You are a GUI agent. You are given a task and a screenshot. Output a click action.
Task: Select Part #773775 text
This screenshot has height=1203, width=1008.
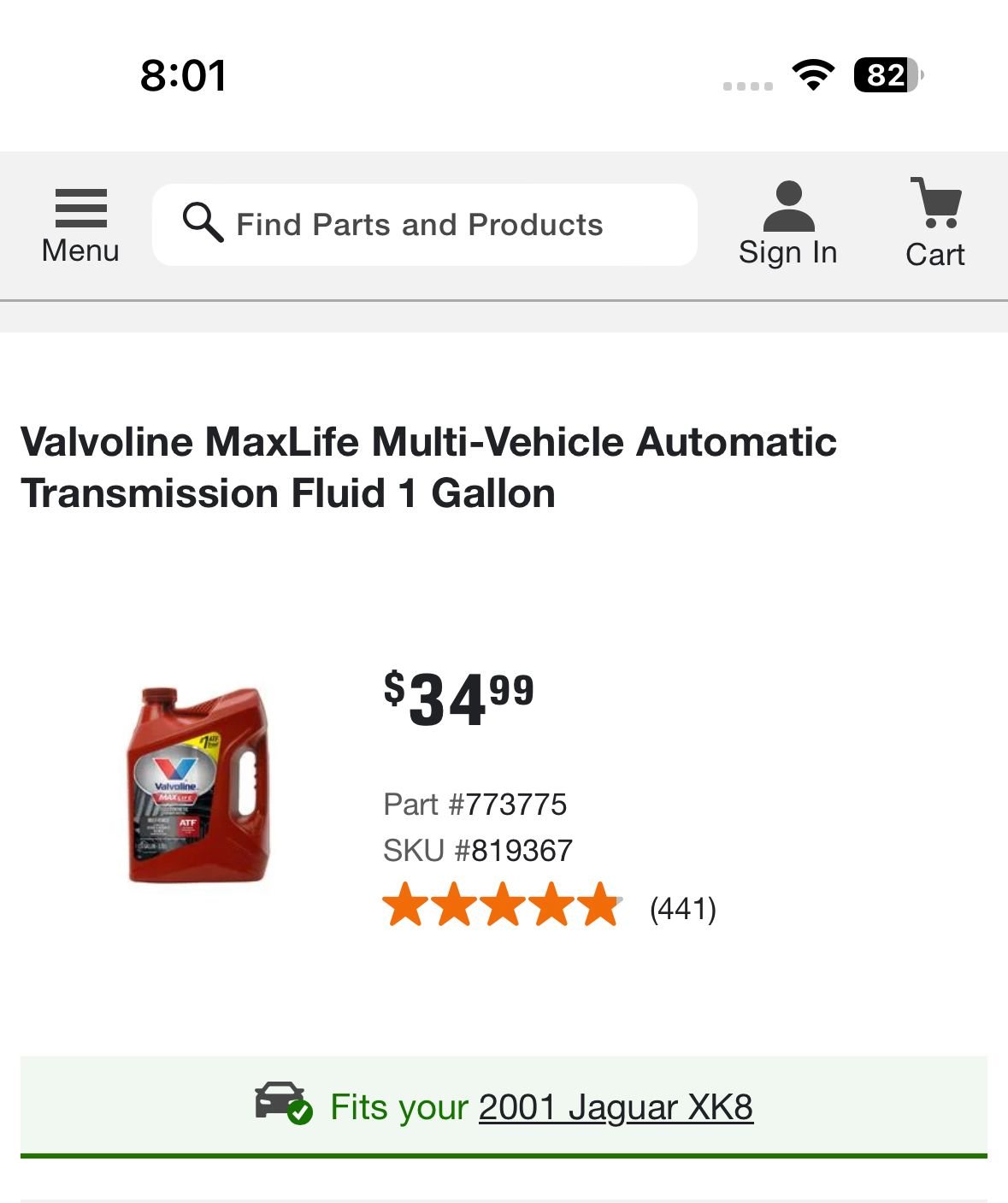coord(475,804)
